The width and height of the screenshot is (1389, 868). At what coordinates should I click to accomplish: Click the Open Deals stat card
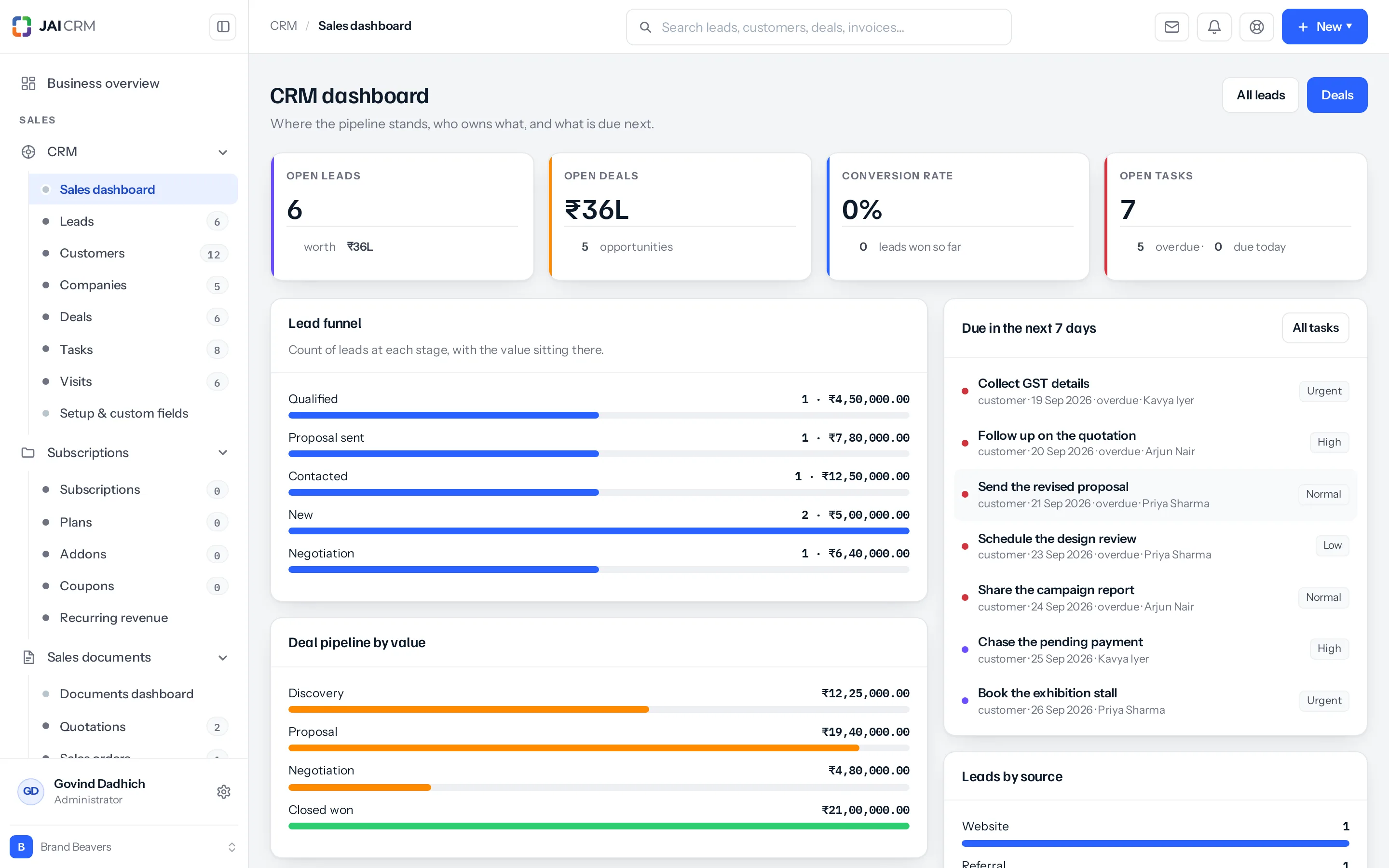pyautogui.click(x=680, y=217)
